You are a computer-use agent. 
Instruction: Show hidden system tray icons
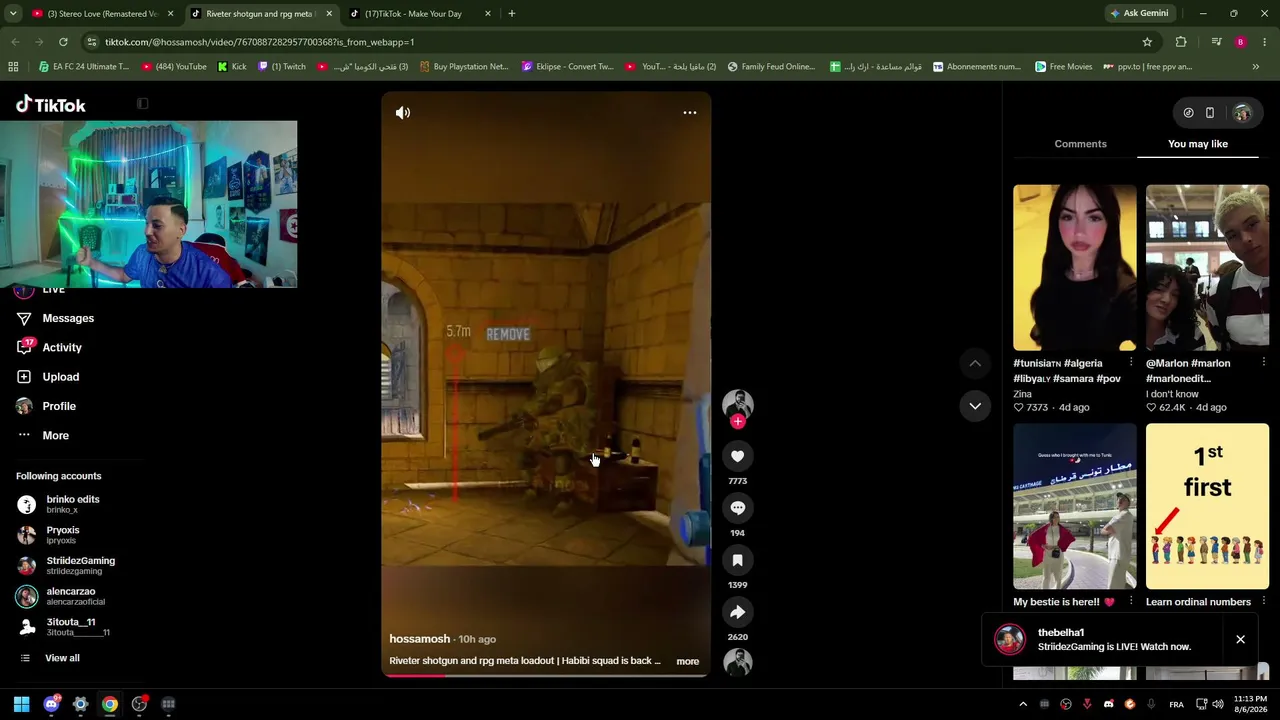[1023, 704]
